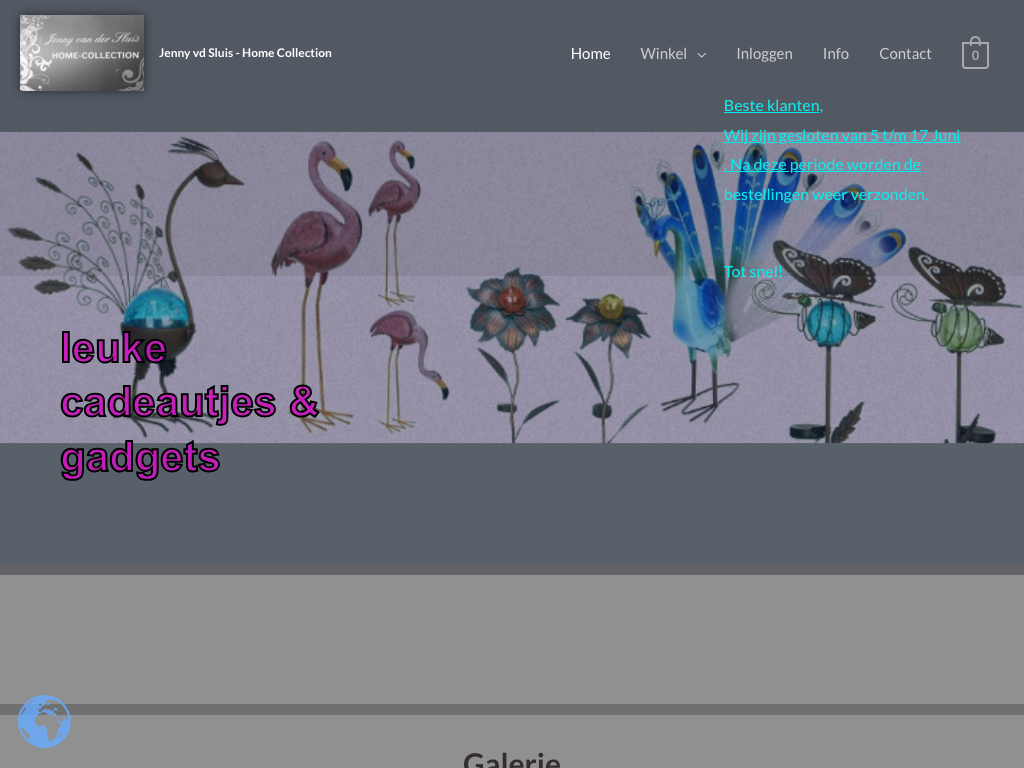Image resolution: width=1024 pixels, height=768 pixels.
Task: Expand the Winkel submenu chevron
Action: pos(701,54)
